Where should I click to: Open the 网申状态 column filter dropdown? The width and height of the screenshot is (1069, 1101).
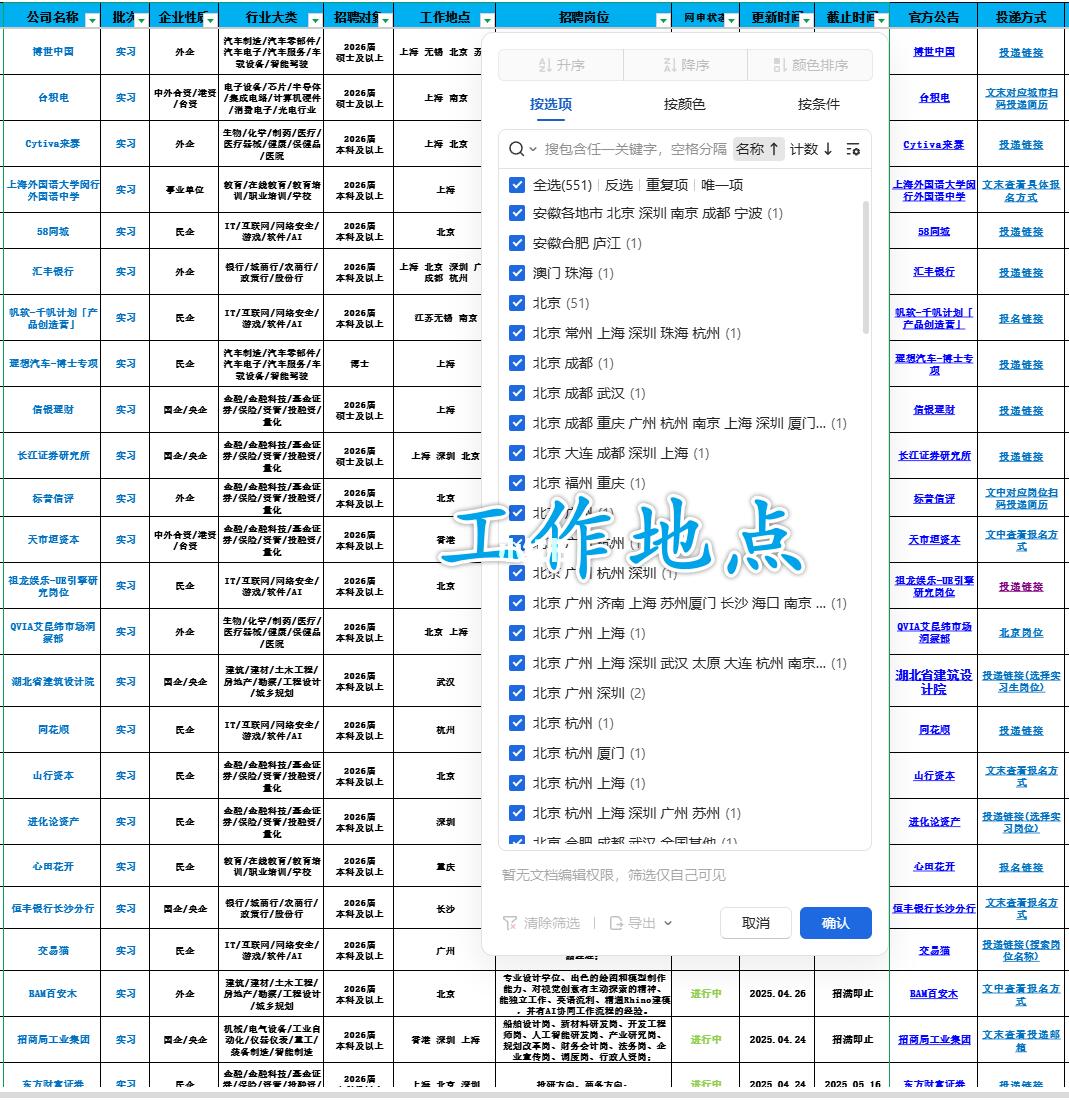point(731,20)
